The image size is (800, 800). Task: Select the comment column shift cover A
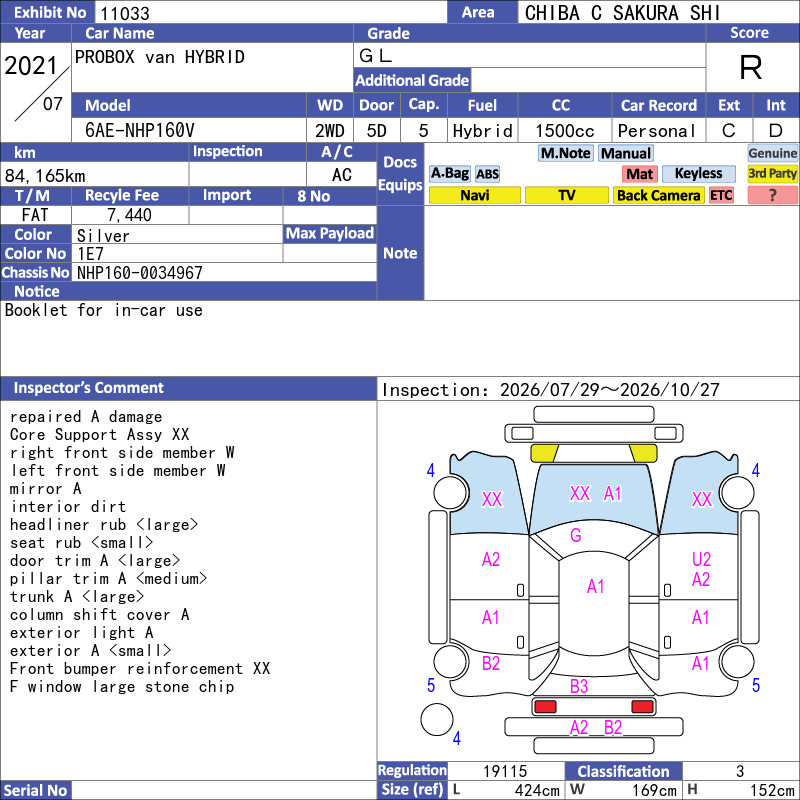(99, 615)
